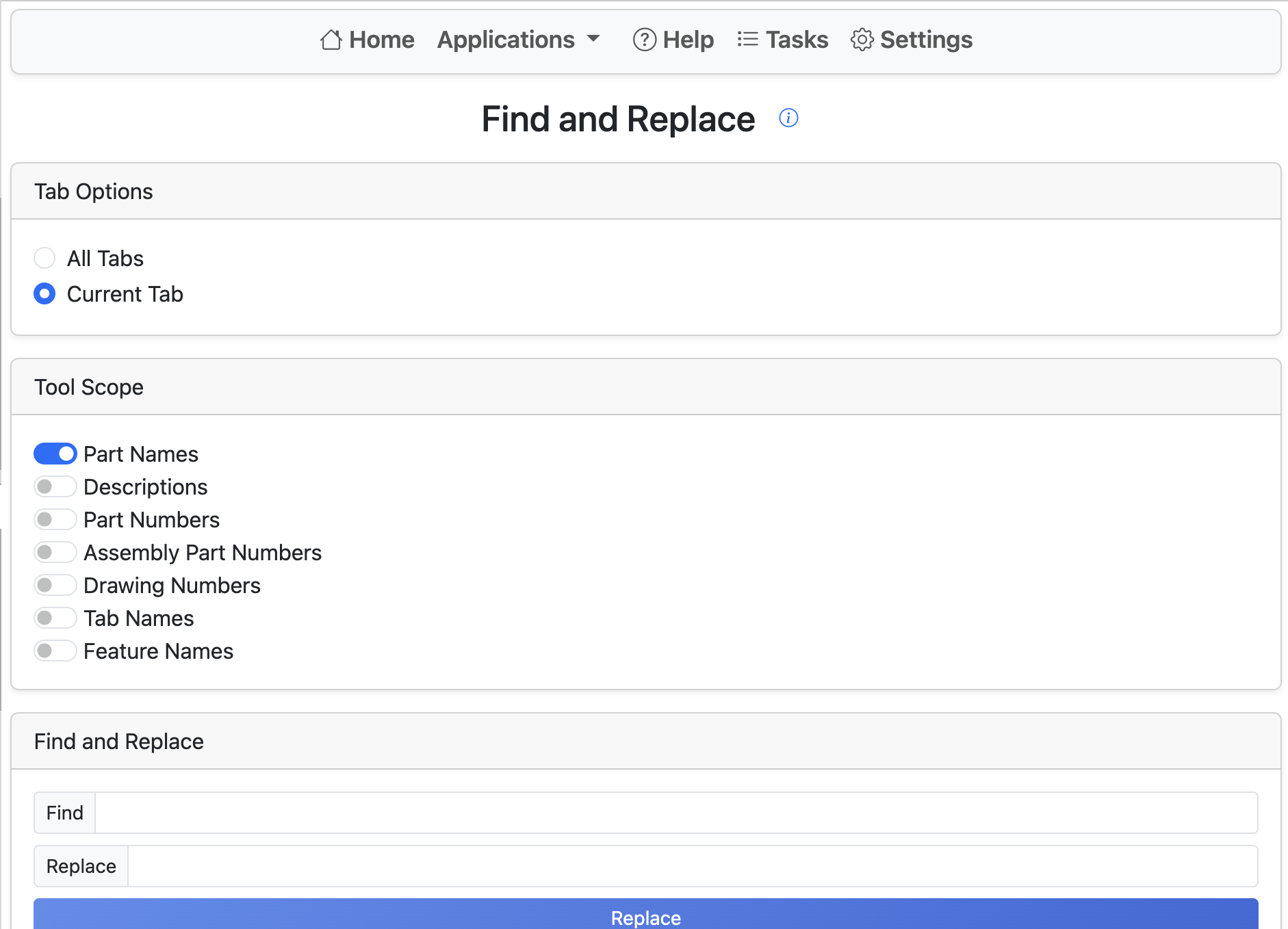Select the All Tabs radio button

(x=44, y=258)
